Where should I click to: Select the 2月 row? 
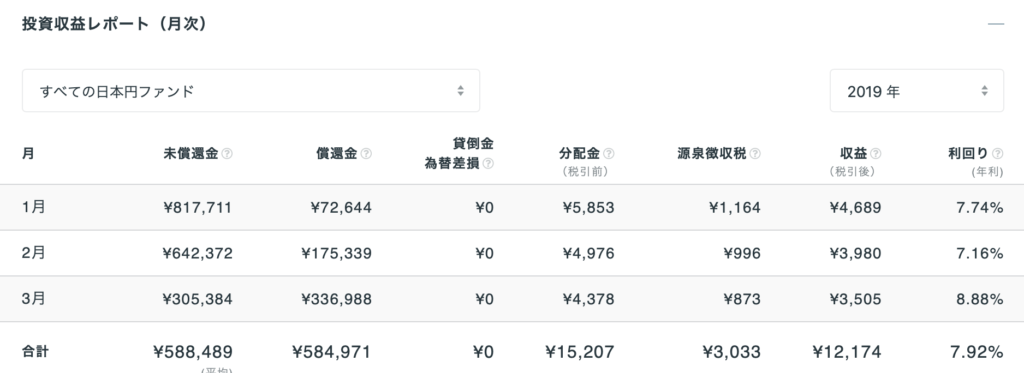click(512, 253)
